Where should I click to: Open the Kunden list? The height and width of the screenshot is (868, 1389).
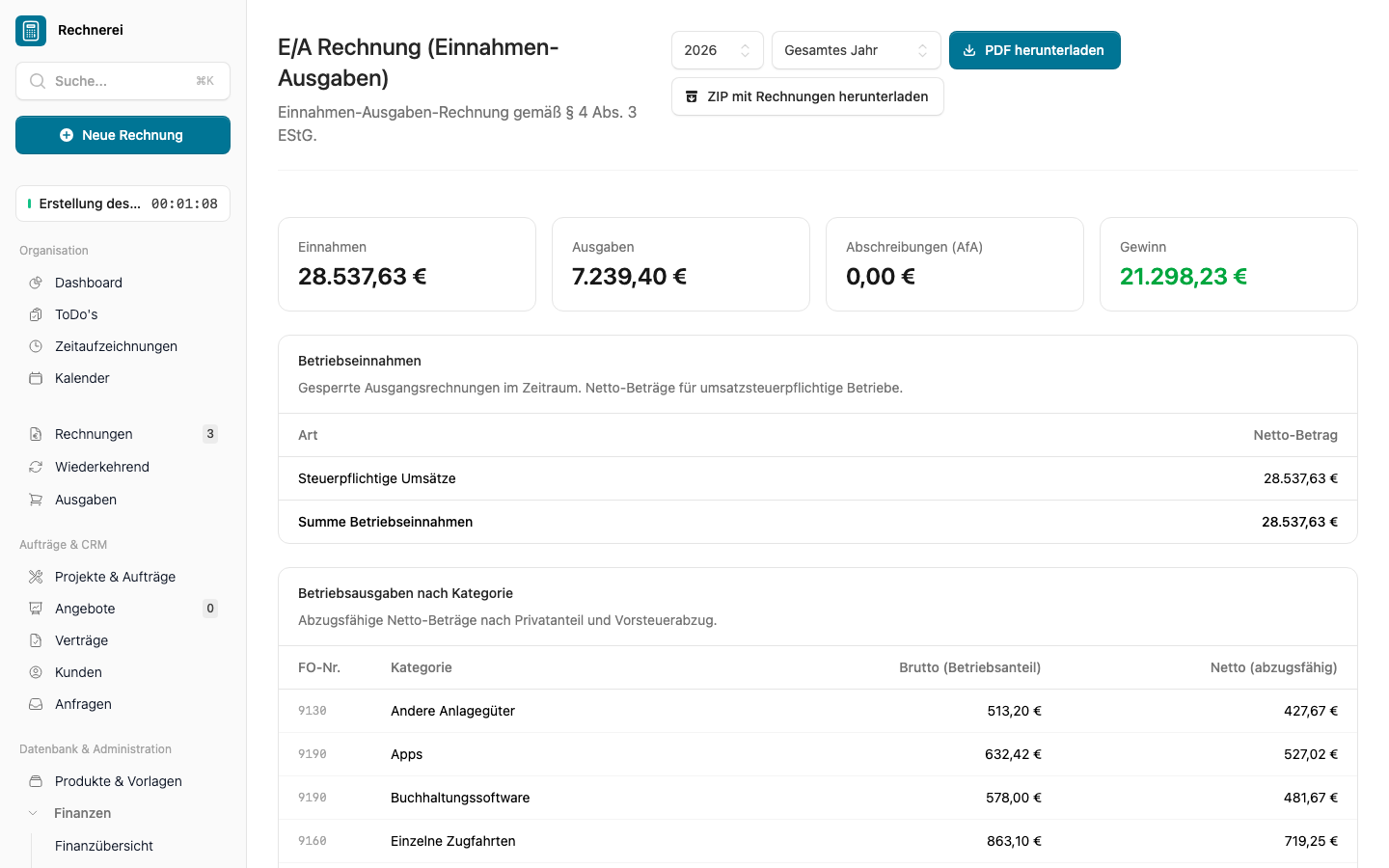coord(123,672)
